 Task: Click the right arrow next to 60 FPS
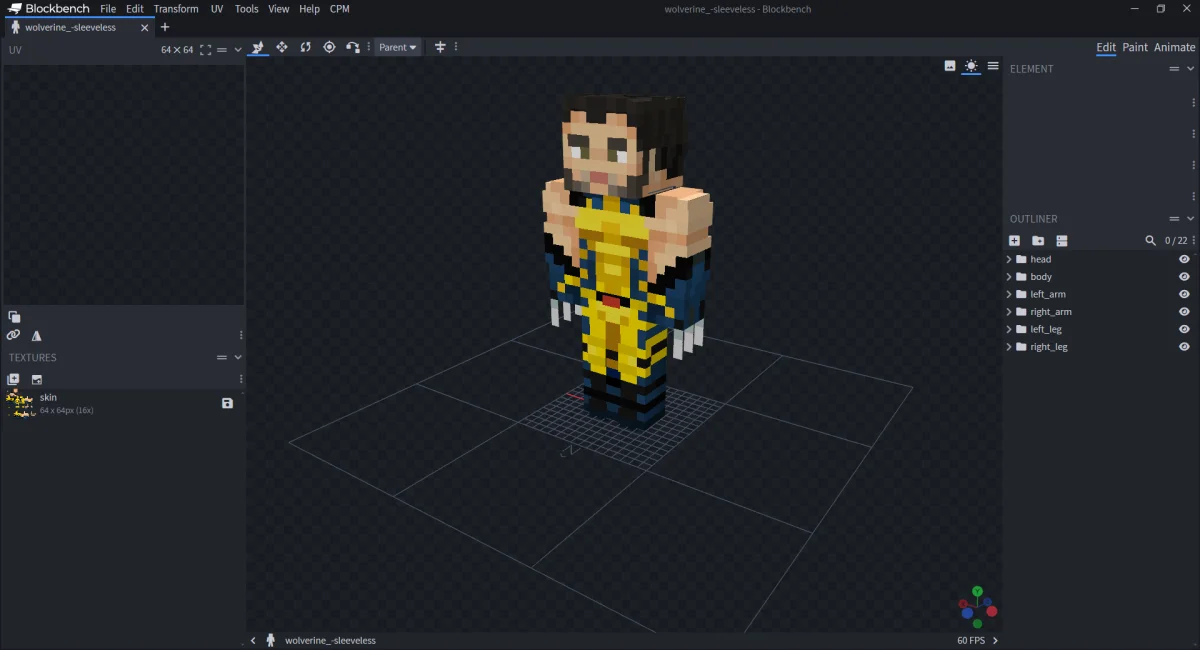point(995,640)
